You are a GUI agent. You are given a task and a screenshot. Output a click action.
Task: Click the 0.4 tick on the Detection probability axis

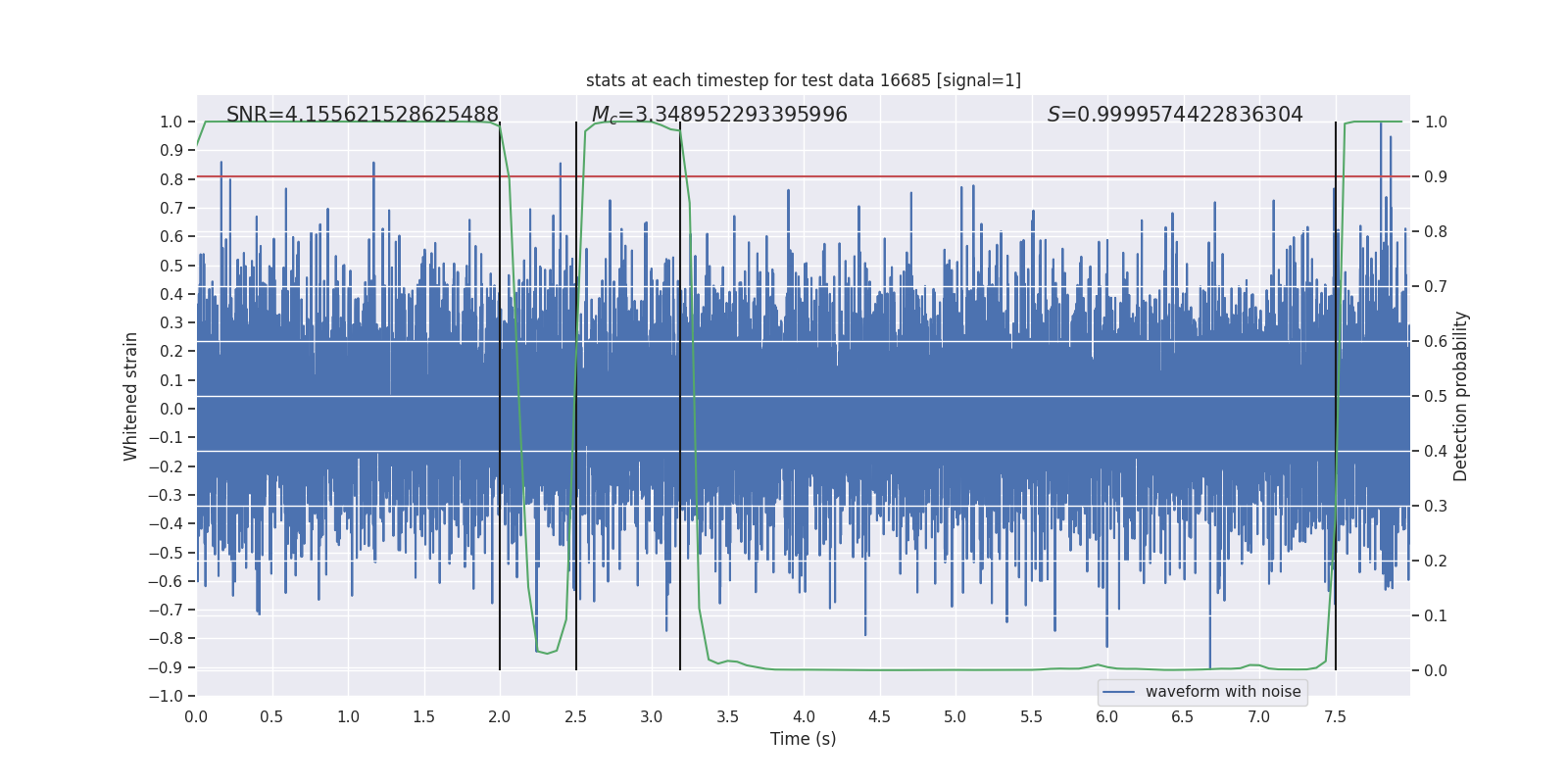[1436, 451]
